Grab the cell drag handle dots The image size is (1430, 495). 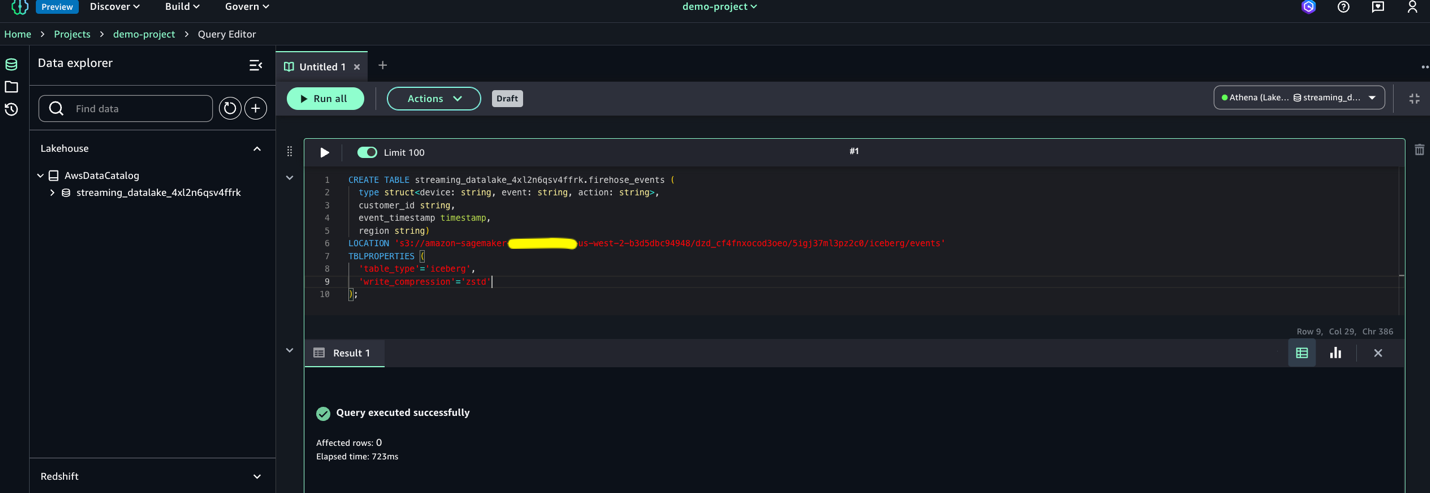(290, 152)
